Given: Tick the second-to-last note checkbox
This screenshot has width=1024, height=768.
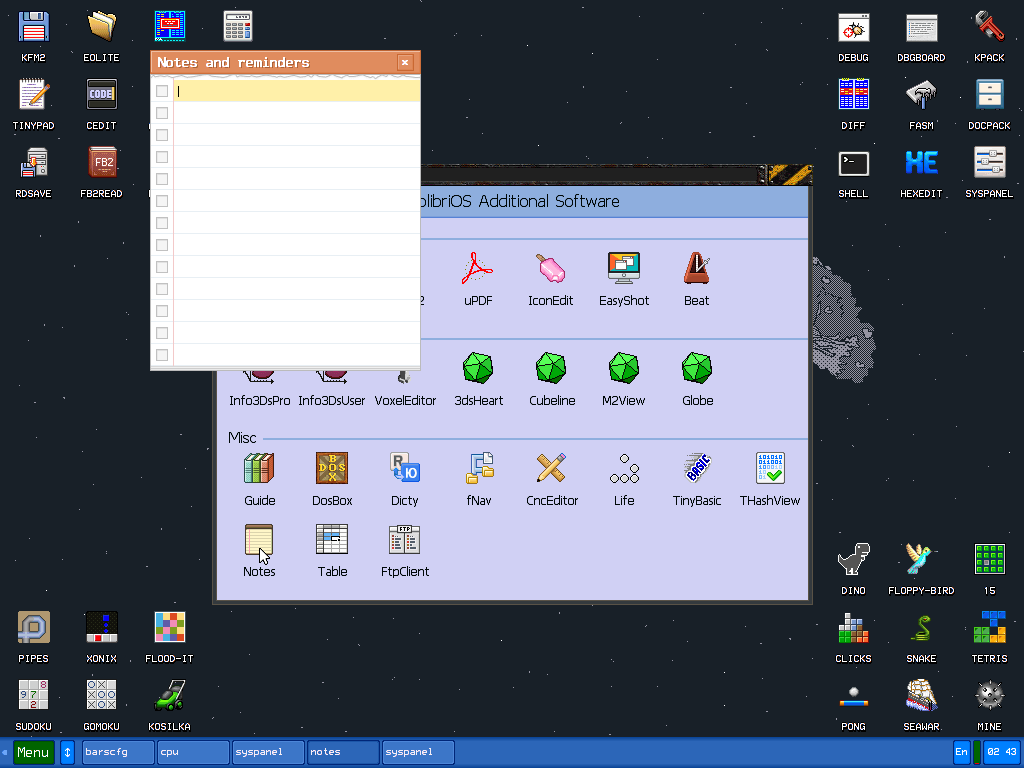Looking at the screenshot, I should [162, 333].
